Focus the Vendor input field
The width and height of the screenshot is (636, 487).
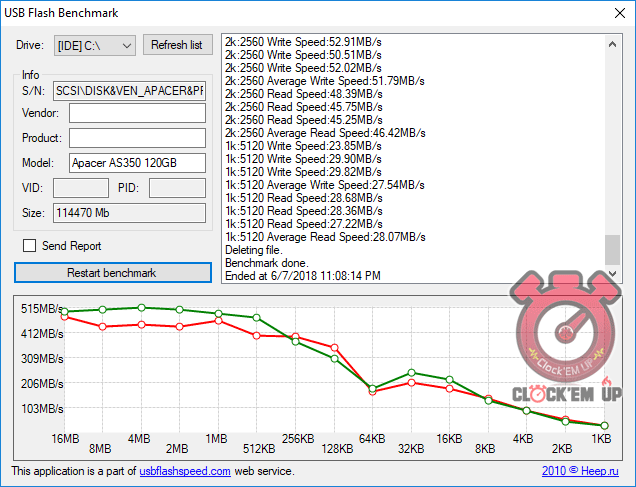pos(137,113)
